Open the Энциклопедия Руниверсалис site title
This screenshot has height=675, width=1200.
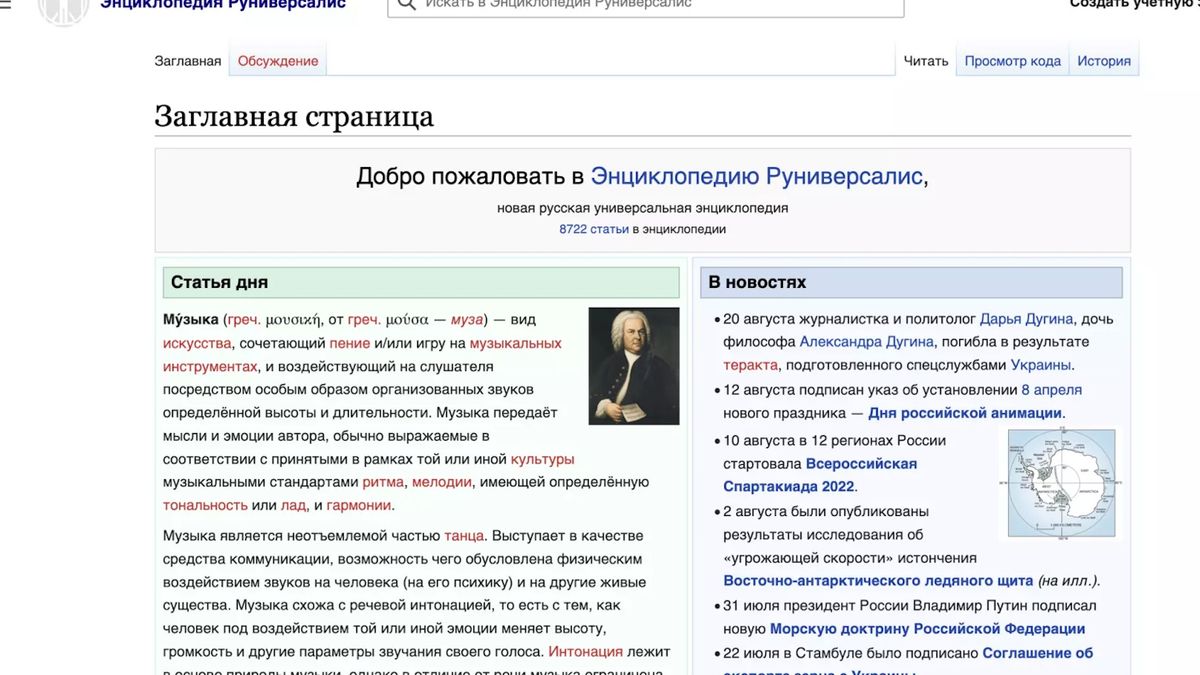click(223, 5)
